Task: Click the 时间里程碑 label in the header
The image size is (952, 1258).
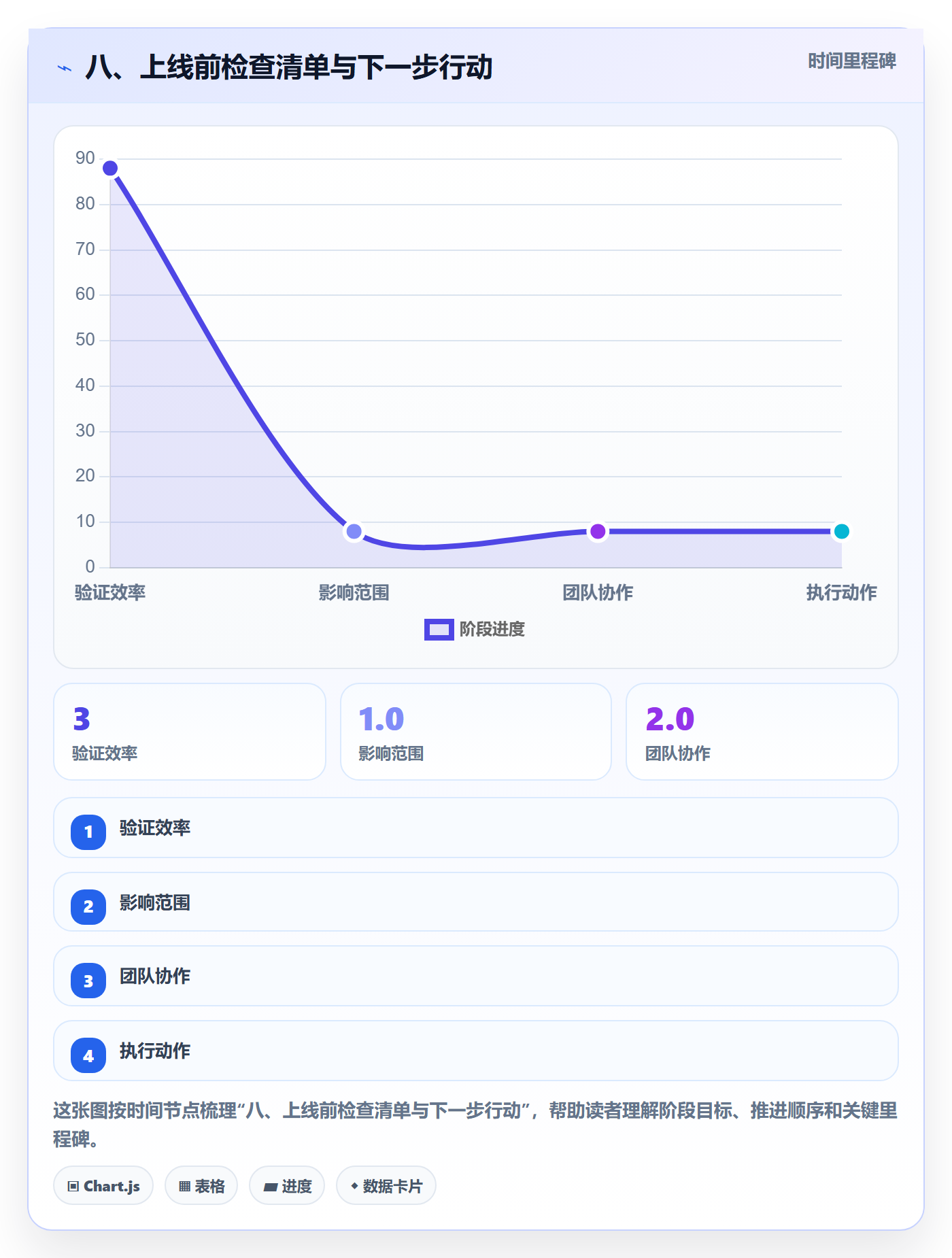Action: click(852, 61)
